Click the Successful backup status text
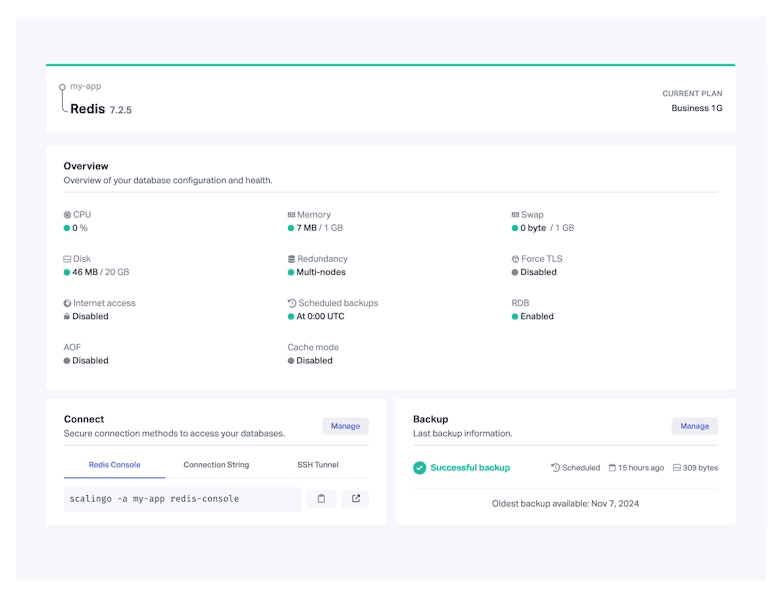The image size is (784, 596). tap(470, 468)
